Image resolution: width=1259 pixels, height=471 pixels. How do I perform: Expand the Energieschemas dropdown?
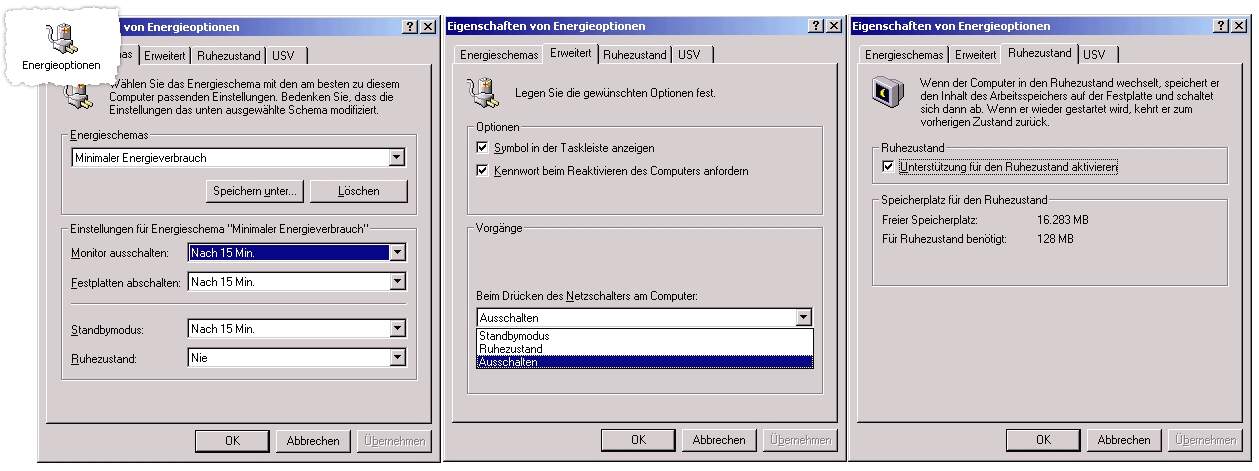pos(397,158)
